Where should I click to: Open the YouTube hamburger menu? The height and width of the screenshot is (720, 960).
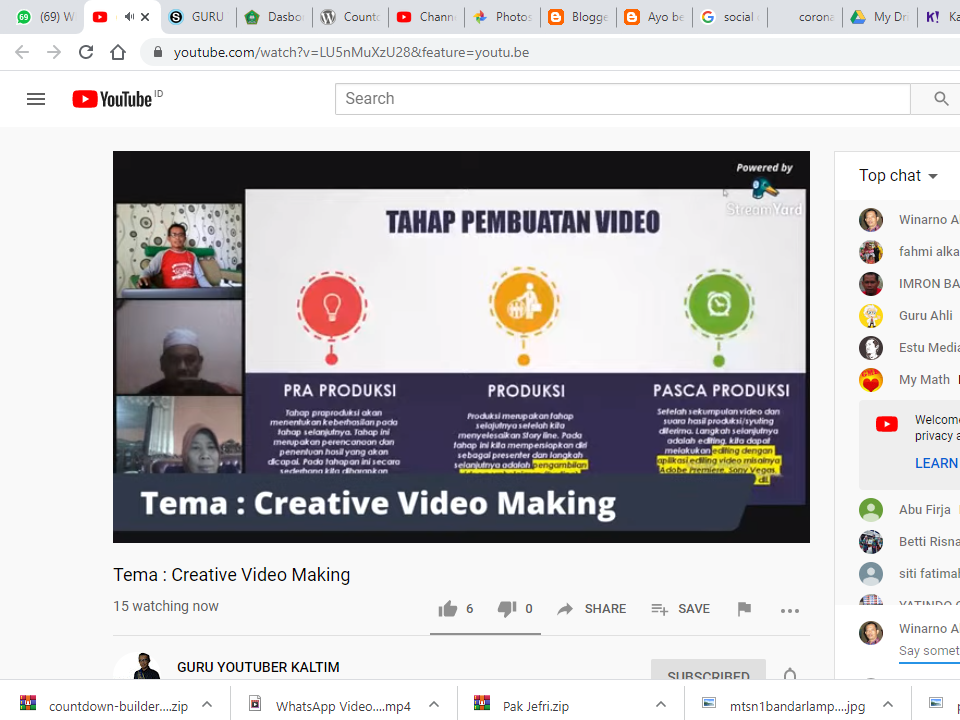pos(36,98)
